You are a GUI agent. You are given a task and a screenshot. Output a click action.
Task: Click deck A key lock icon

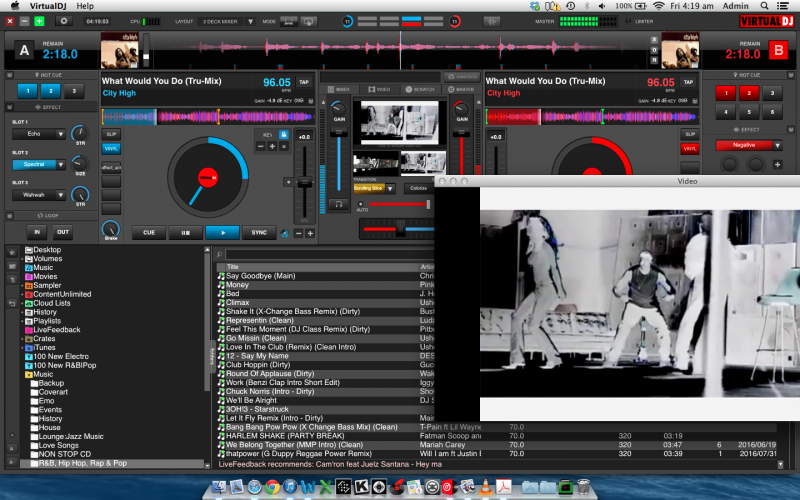click(284, 135)
